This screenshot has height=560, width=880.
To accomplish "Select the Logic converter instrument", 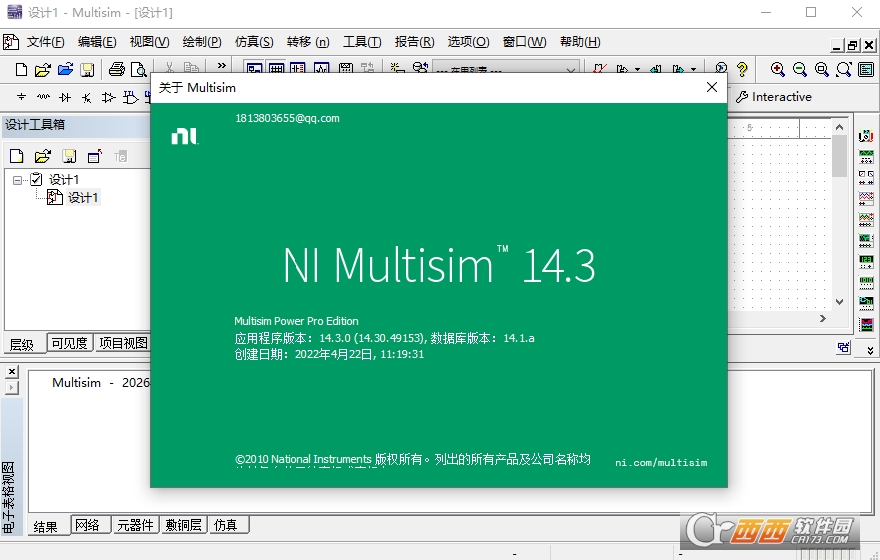I will (x=866, y=304).
